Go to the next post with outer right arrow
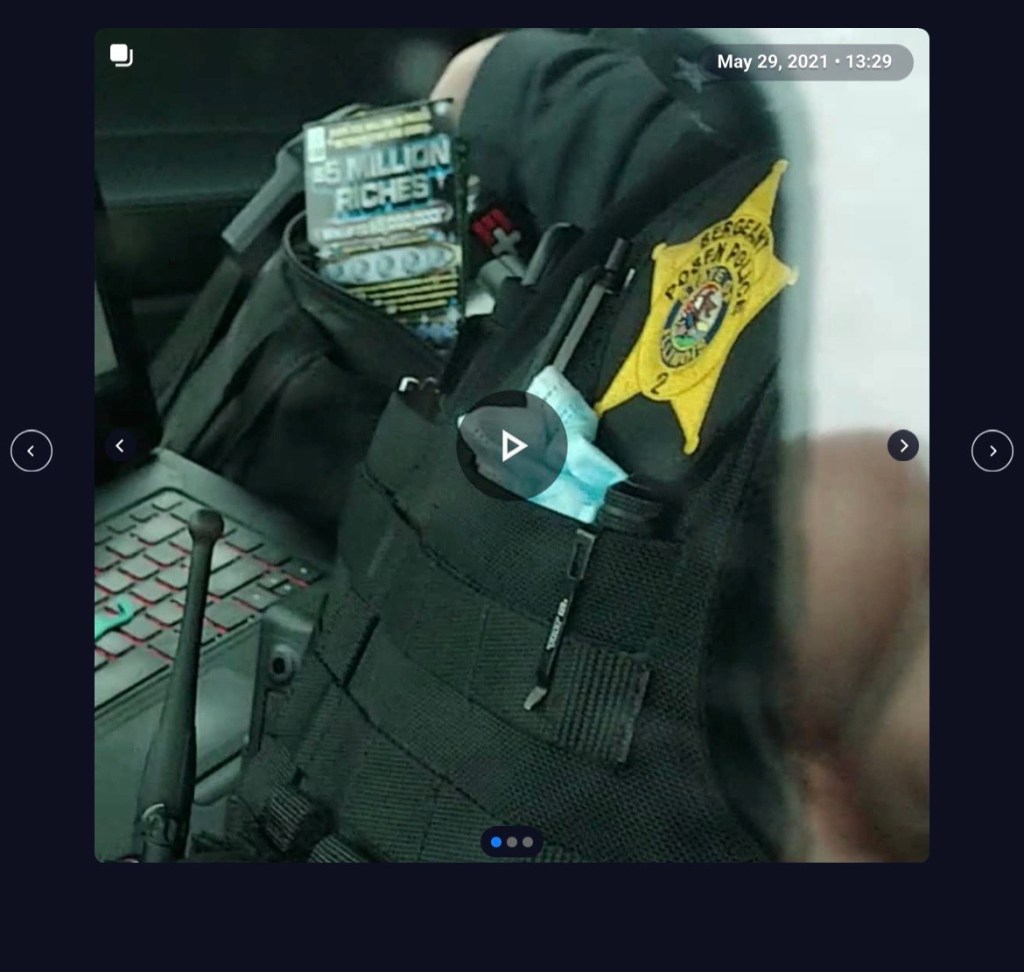This screenshot has height=972, width=1024. (x=992, y=451)
